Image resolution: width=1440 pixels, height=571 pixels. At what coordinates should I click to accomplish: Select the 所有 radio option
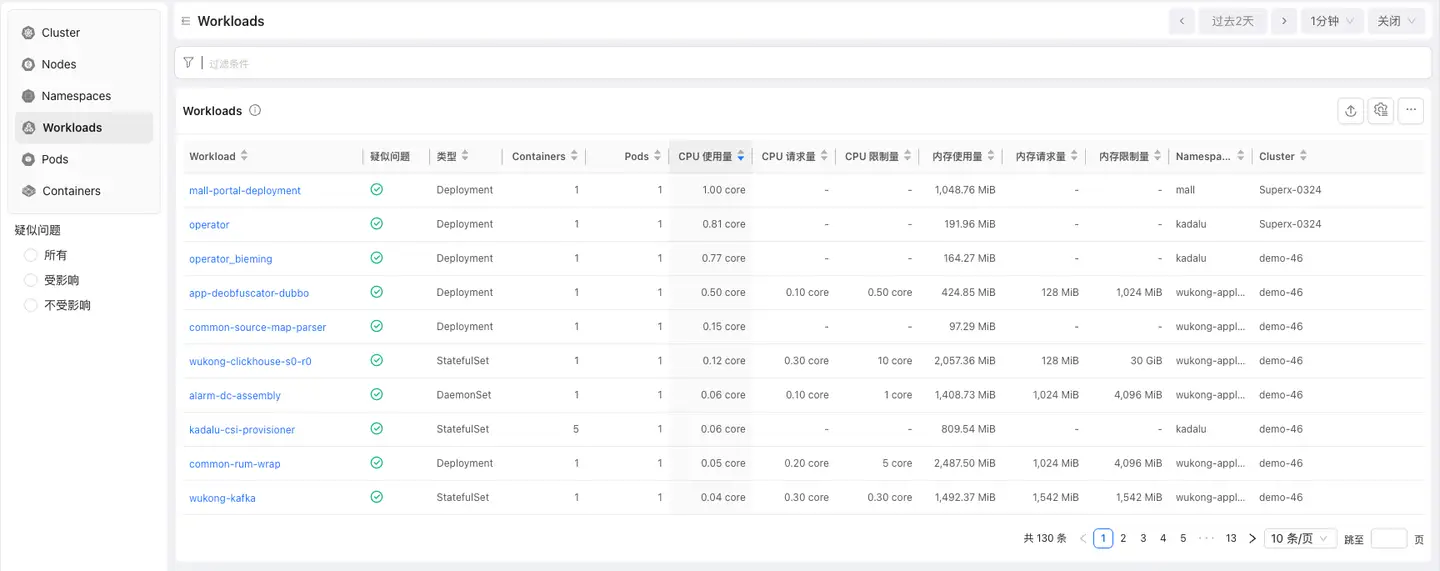pyautogui.click(x=31, y=256)
